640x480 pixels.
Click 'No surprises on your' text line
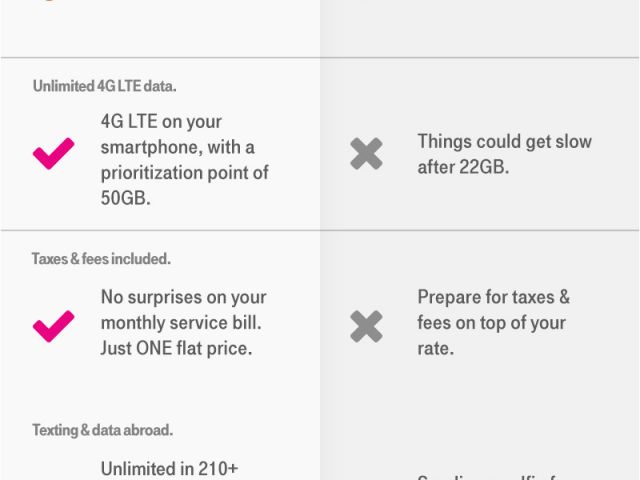click(183, 297)
